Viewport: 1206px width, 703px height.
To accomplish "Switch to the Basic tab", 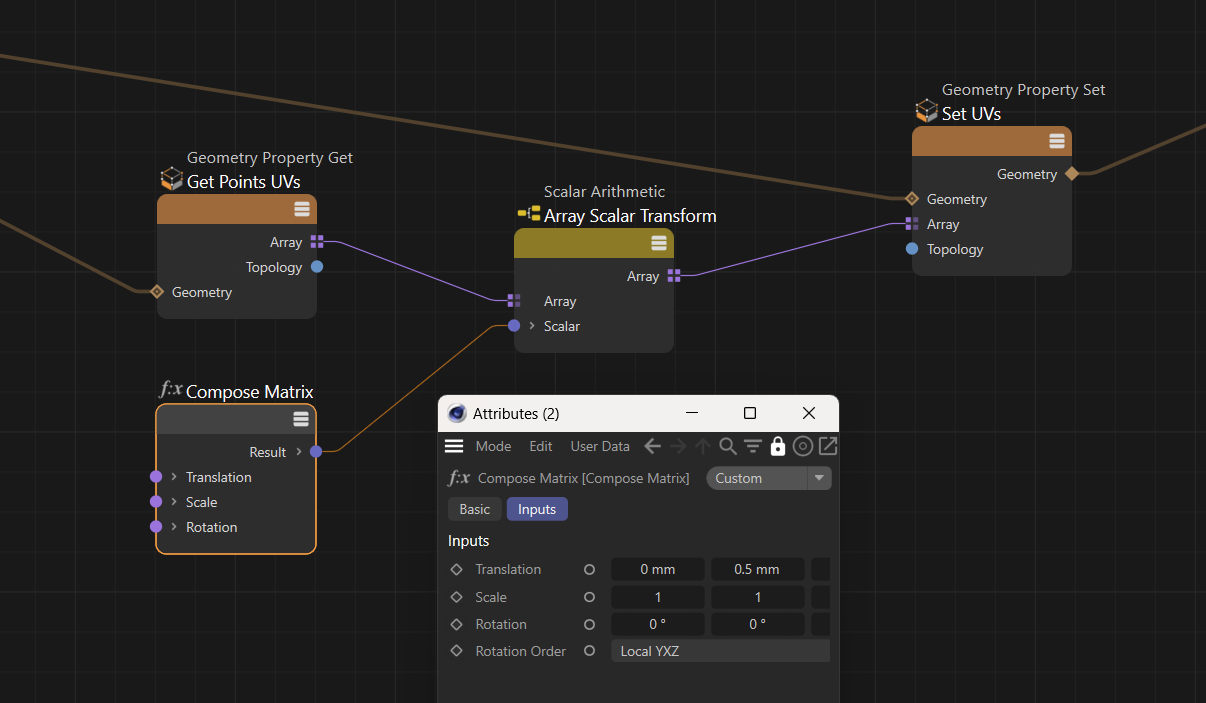I will (x=474, y=509).
